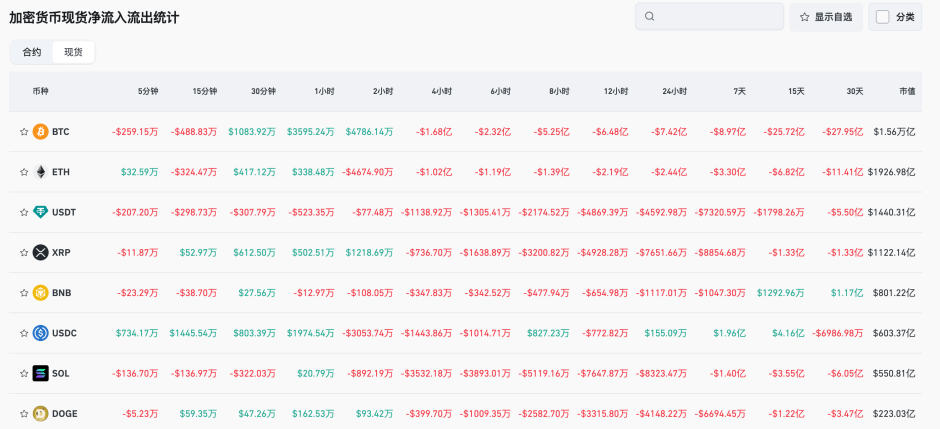The height and width of the screenshot is (429, 940).
Task: Click the Bitcoin coin icon
Action: [40, 132]
